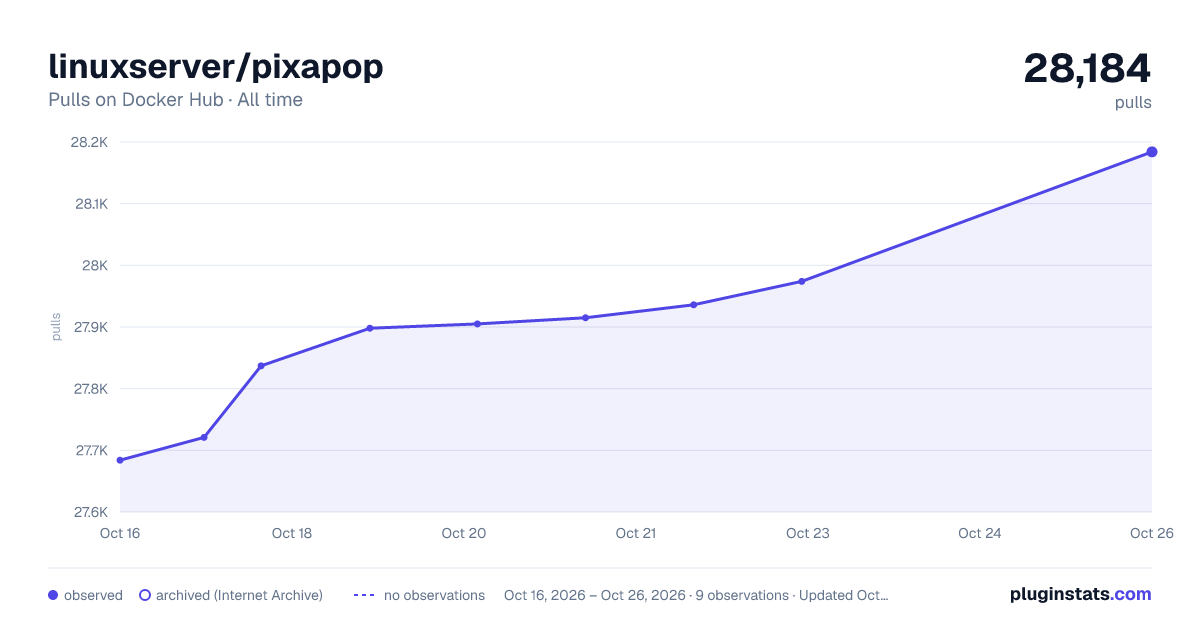Click the 27.8K y-axis label
The height and width of the screenshot is (630, 1200).
coord(89,389)
